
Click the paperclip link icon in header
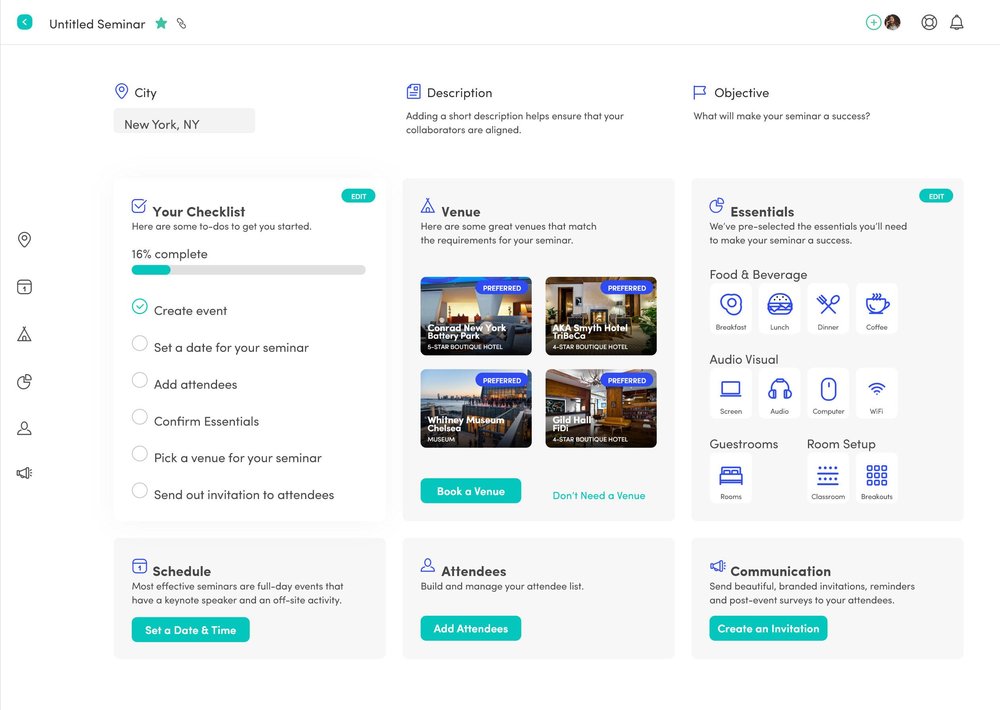[x=182, y=24]
